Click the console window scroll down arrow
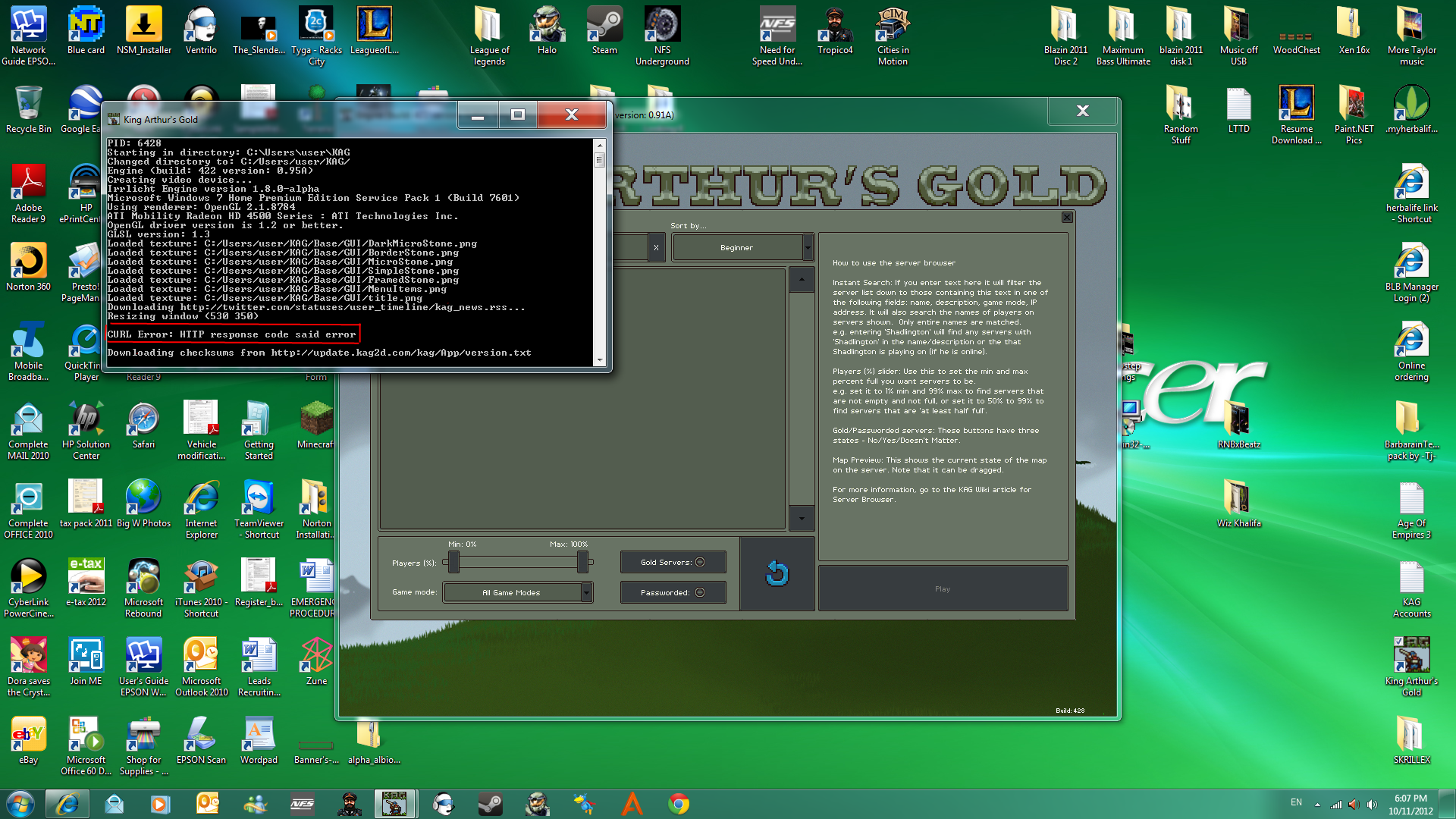 click(600, 360)
